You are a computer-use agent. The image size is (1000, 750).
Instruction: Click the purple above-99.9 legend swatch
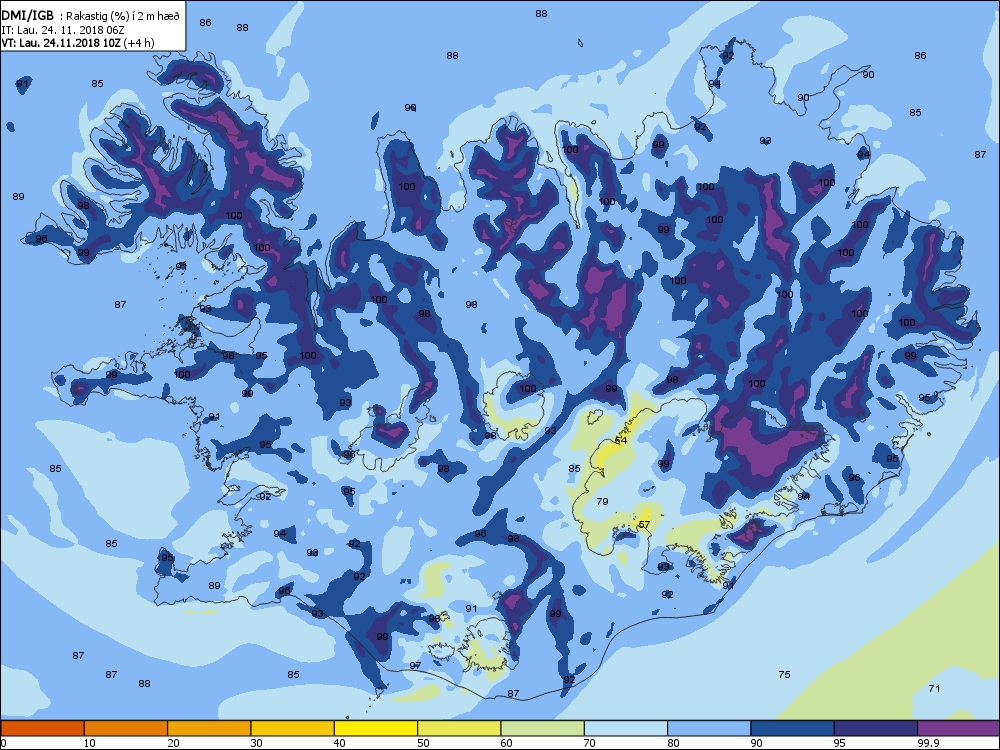pyautogui.click(x=959, y=728)
